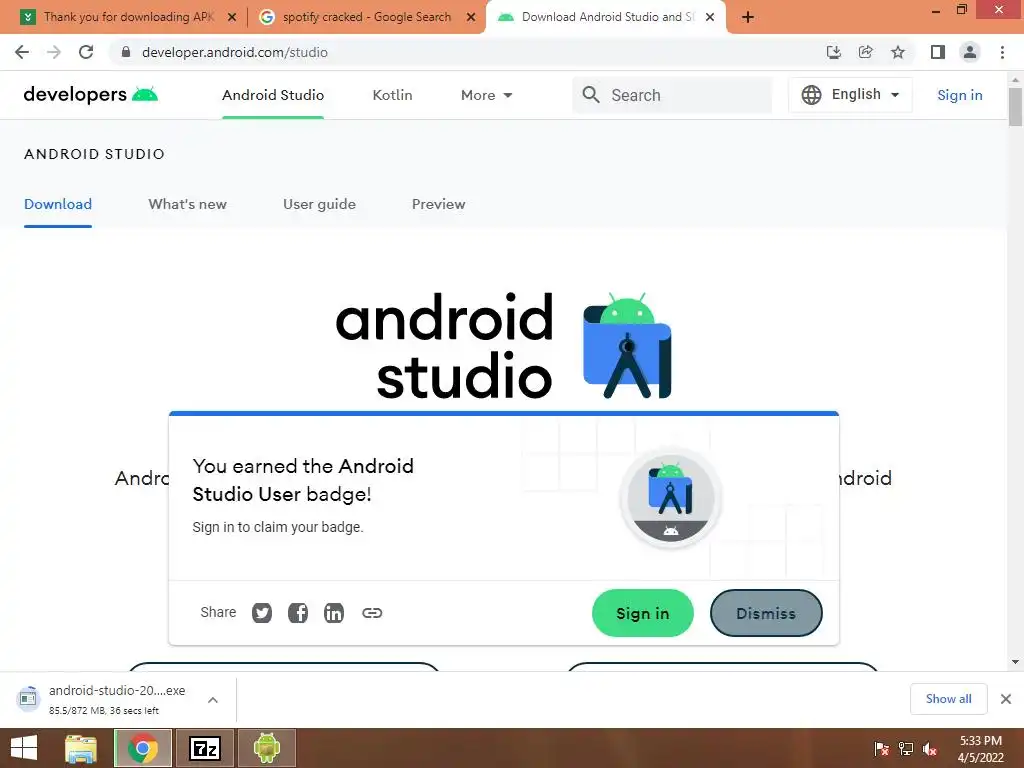Screen dimensions: 1024x768
Task: Open the English language dropdown
Action: (850, 95)
